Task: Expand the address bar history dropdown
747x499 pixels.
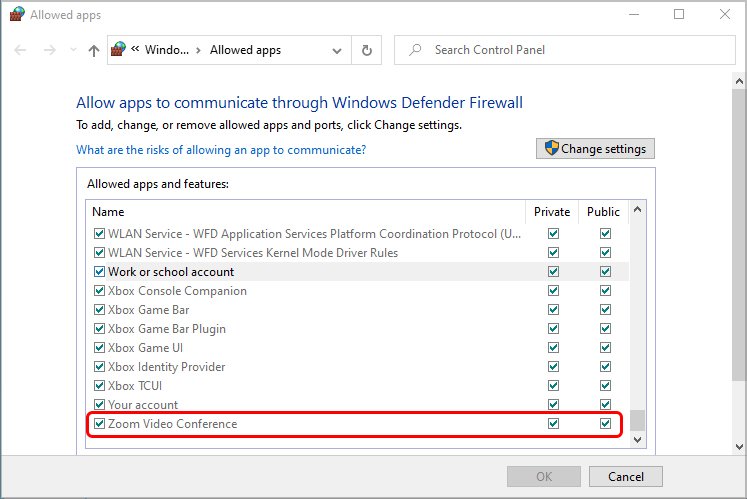Action: click(x=337, y=51)
